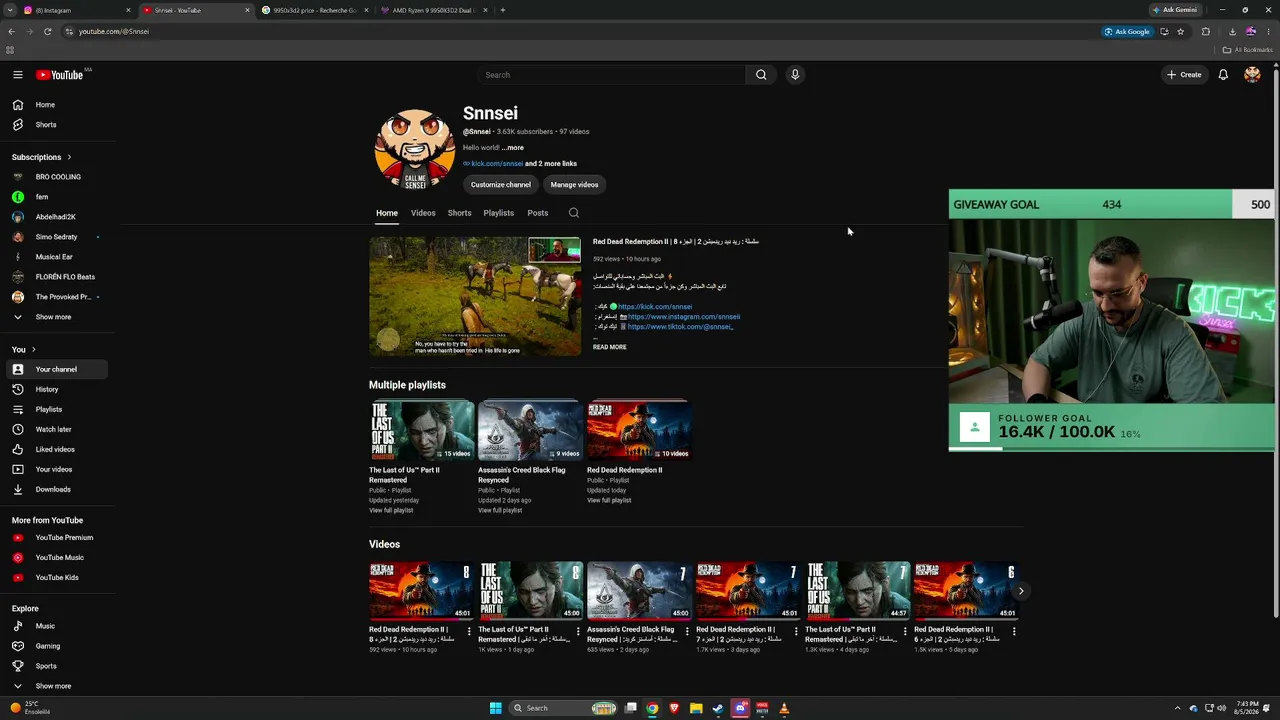Viewport: 1280px width, 720px height.
Task: Click the Ask Google button
Action: 1127,31
